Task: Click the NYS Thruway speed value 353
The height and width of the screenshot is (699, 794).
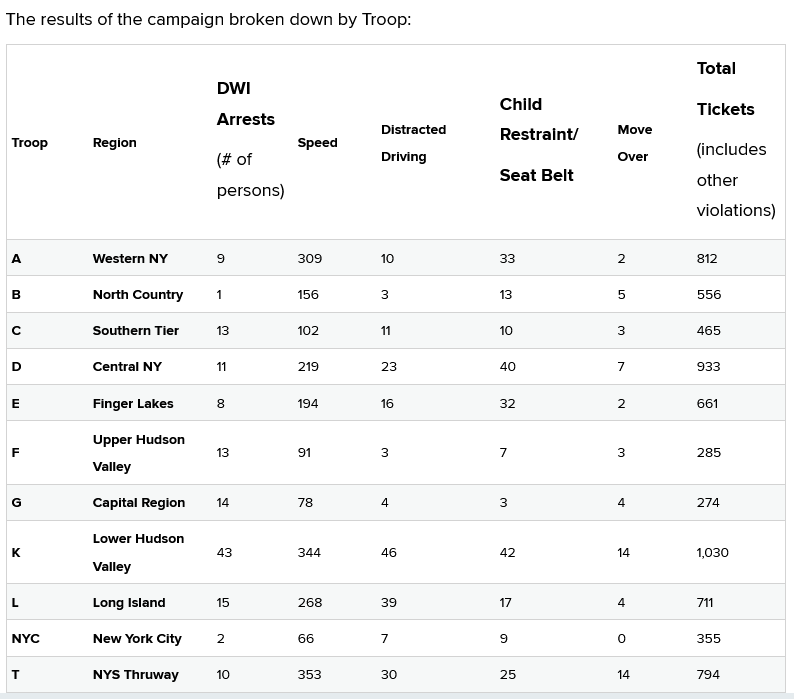Action: 309,675
